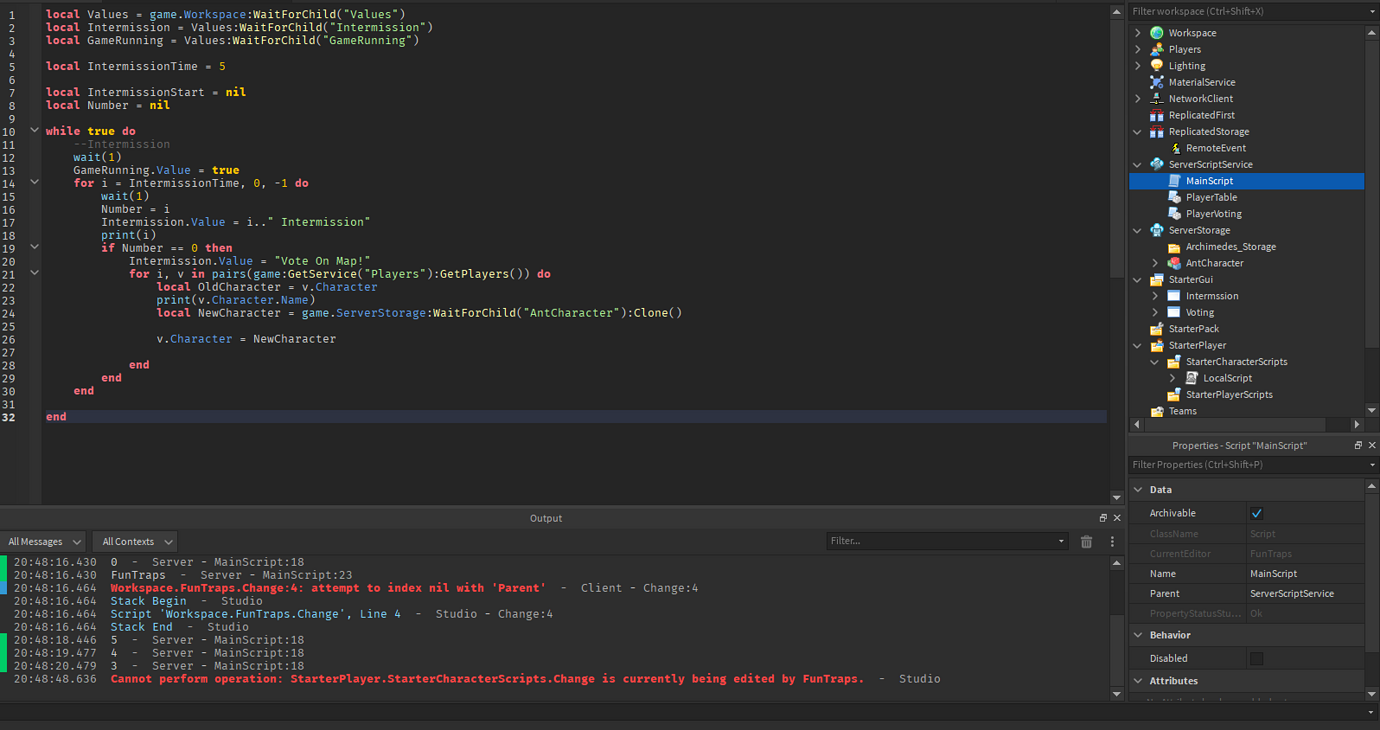Viewport: 1380px width, 730px height.
Task: Clear the Output log with trash icon
Action: pos(1086,541)
